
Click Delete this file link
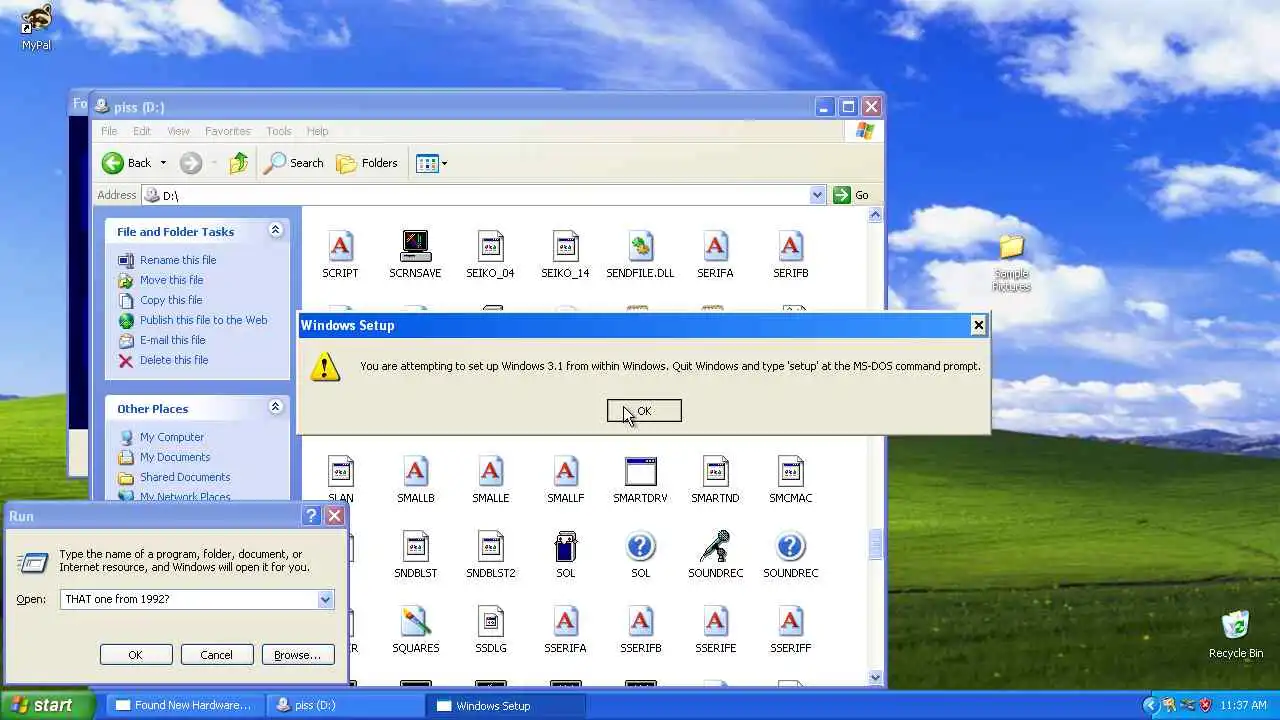174,360
